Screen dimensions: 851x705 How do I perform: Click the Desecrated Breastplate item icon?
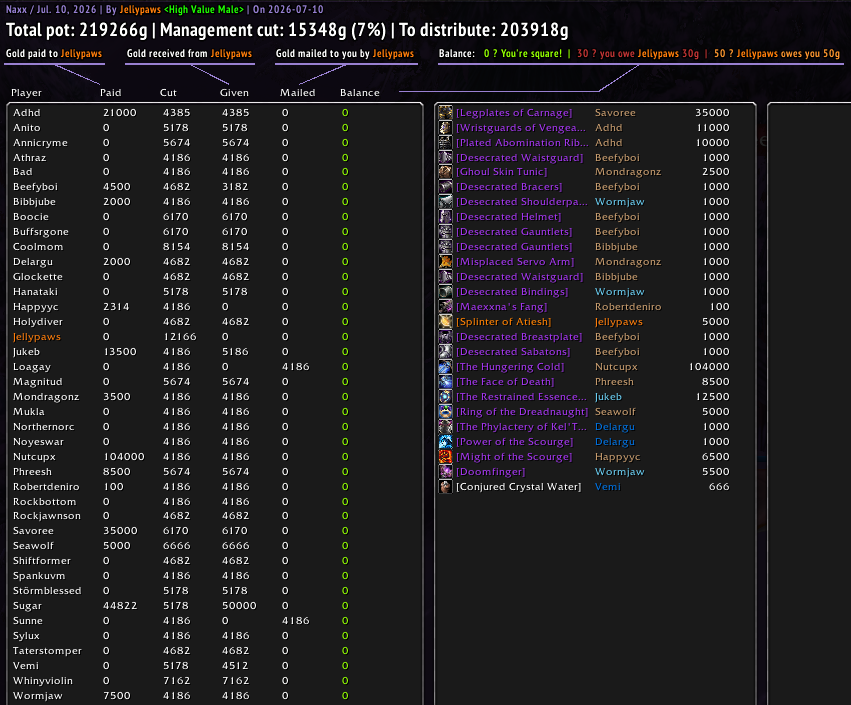point(446,336)
